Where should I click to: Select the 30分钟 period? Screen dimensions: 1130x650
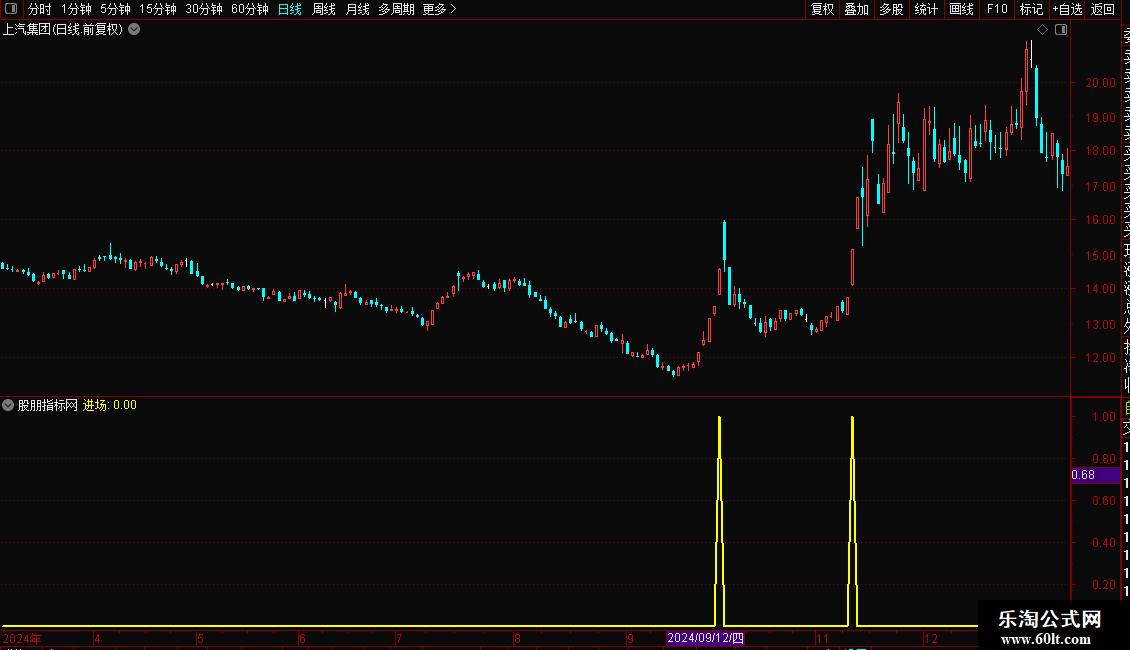coord(204,9)
